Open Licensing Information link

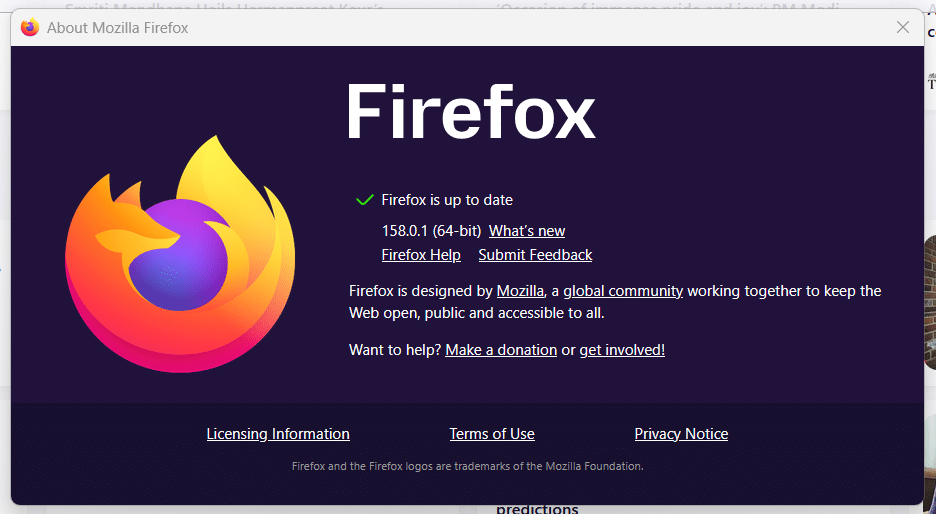[278, 434]
